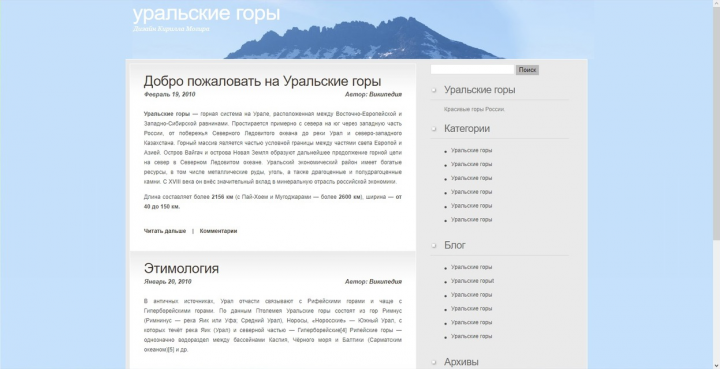The image size is (720, 369).
Task: Open post 'Добро пожаловать на Уральские горы'
Action: [x=262, y=81]
